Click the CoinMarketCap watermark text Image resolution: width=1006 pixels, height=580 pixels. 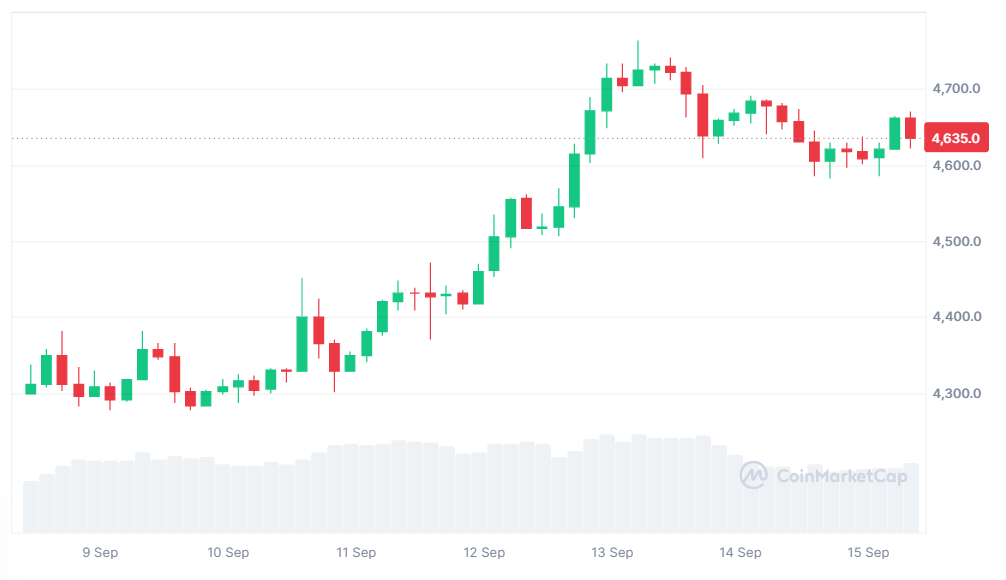[x=841, y=476]
